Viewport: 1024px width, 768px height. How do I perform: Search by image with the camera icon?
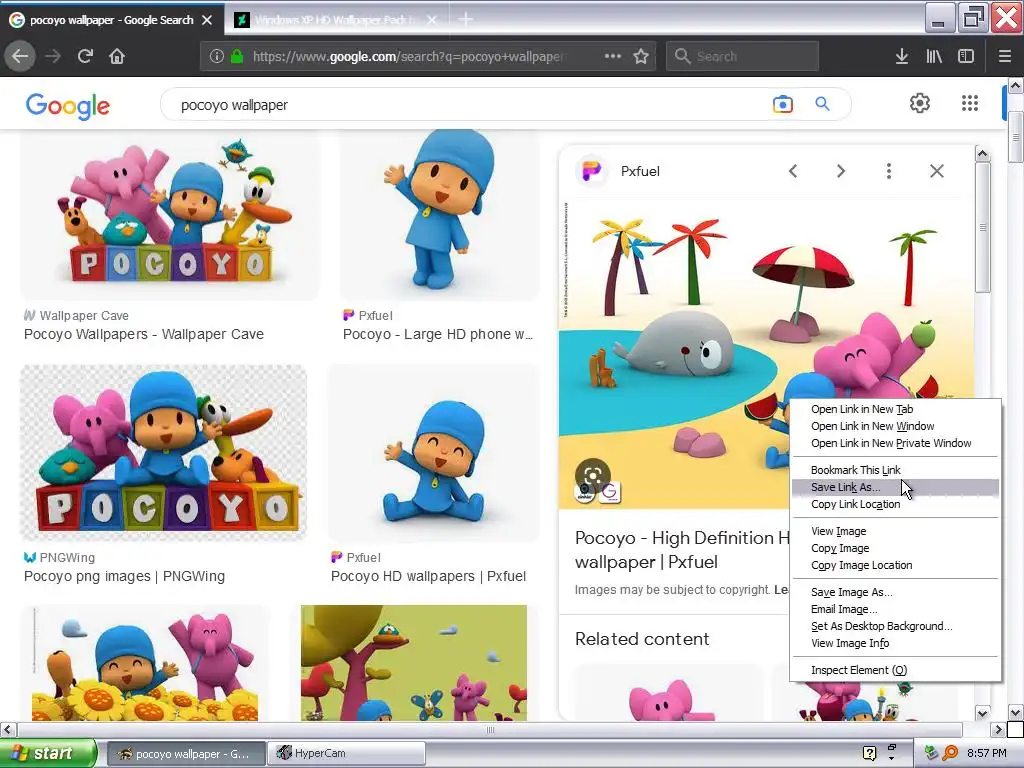tap(782, 104)
